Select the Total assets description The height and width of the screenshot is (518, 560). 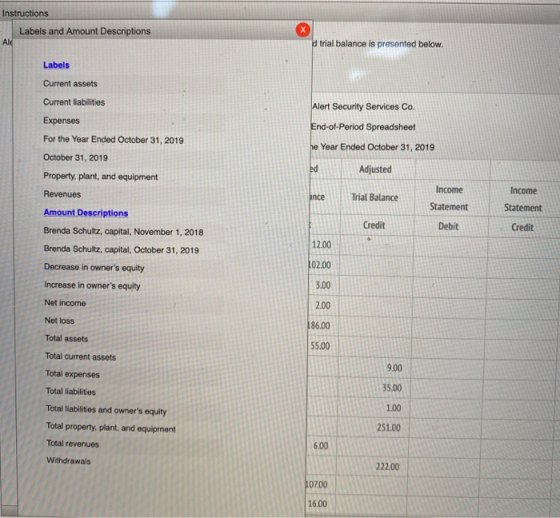point(66,338)
